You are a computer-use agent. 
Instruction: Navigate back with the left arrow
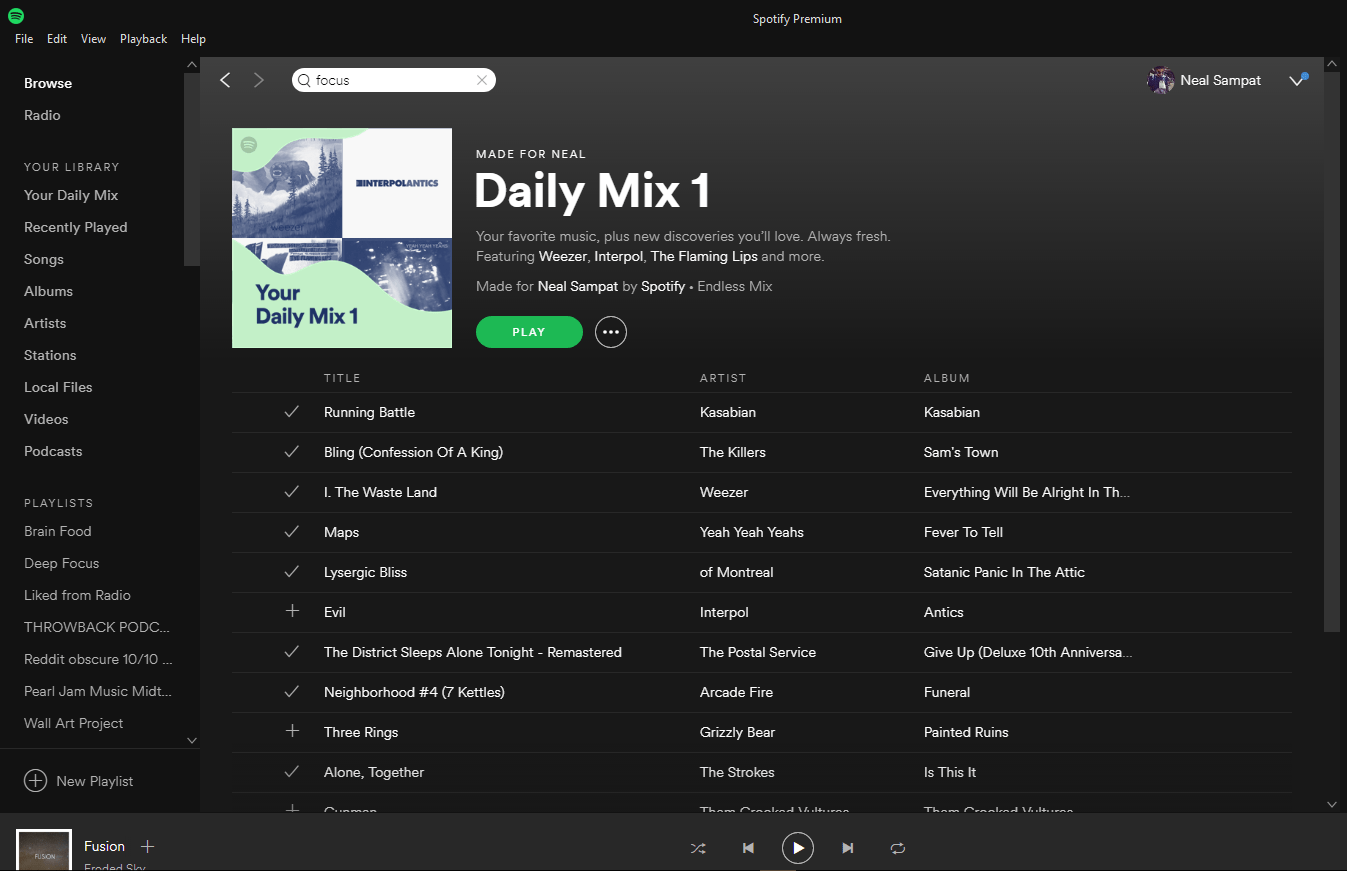[x=226, y=80]
